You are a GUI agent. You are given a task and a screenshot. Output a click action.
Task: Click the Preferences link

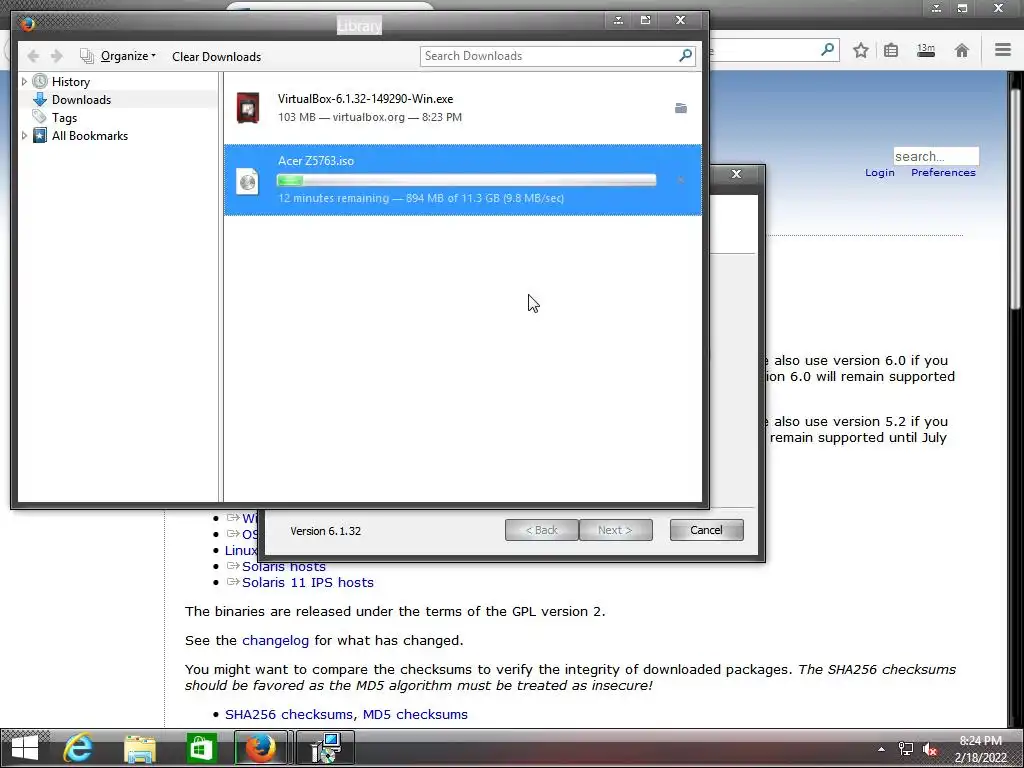pos(943,172)
